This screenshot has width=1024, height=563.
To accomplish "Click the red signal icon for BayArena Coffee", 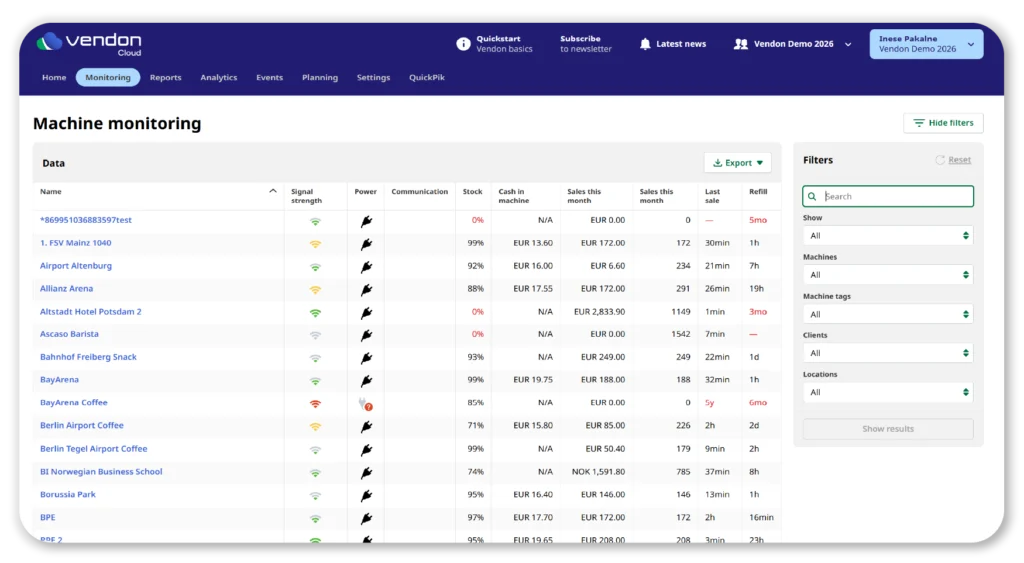I will pyautogui.click(x=315, y=404).
